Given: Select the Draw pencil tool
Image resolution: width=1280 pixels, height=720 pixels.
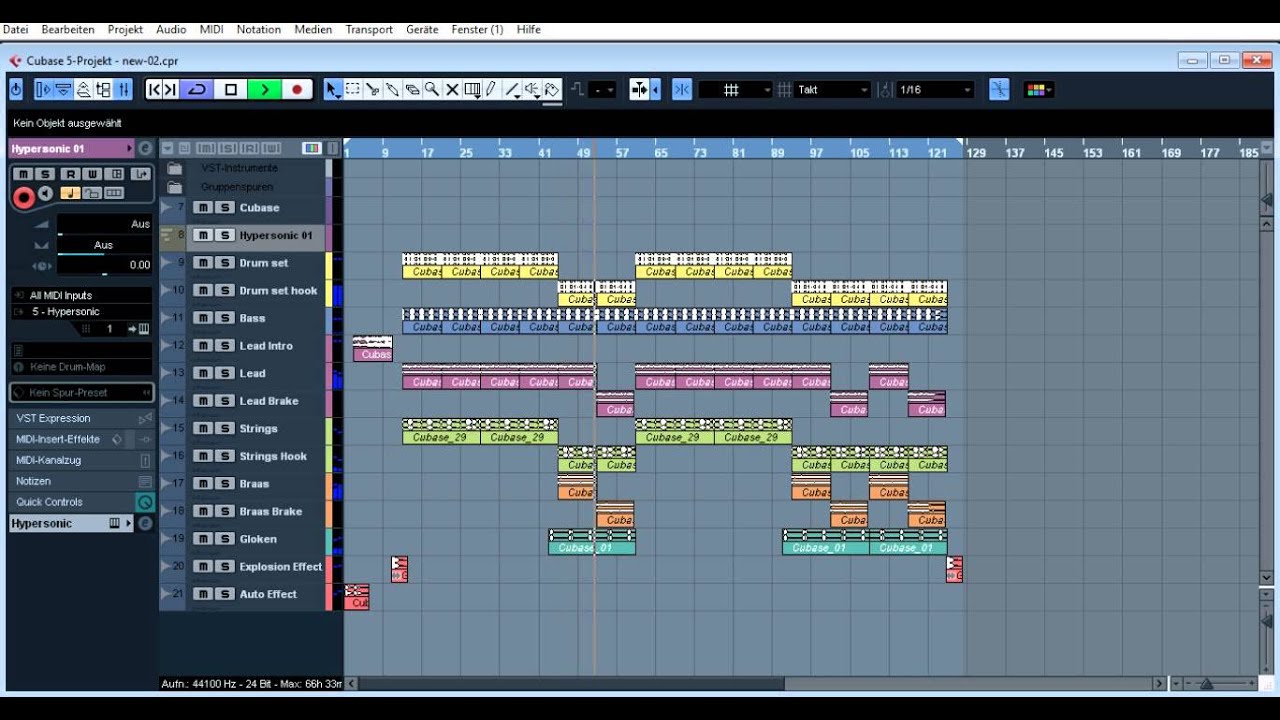Looking at the screenshot, I should click(x=491, y=90).
